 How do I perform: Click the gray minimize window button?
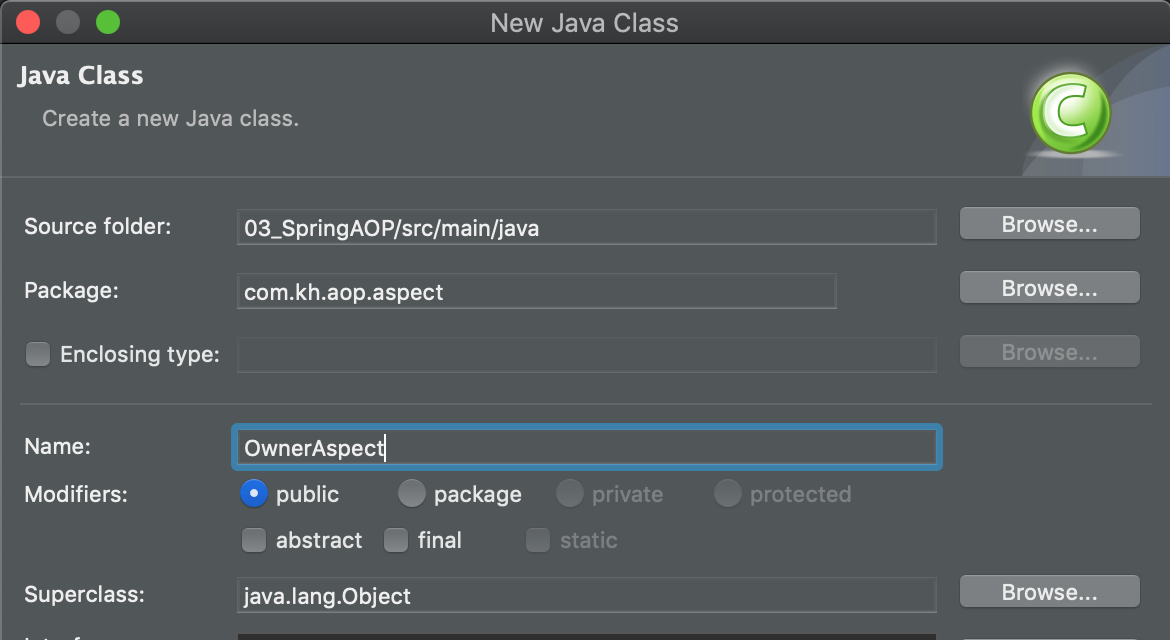click(x=68, y=22)
